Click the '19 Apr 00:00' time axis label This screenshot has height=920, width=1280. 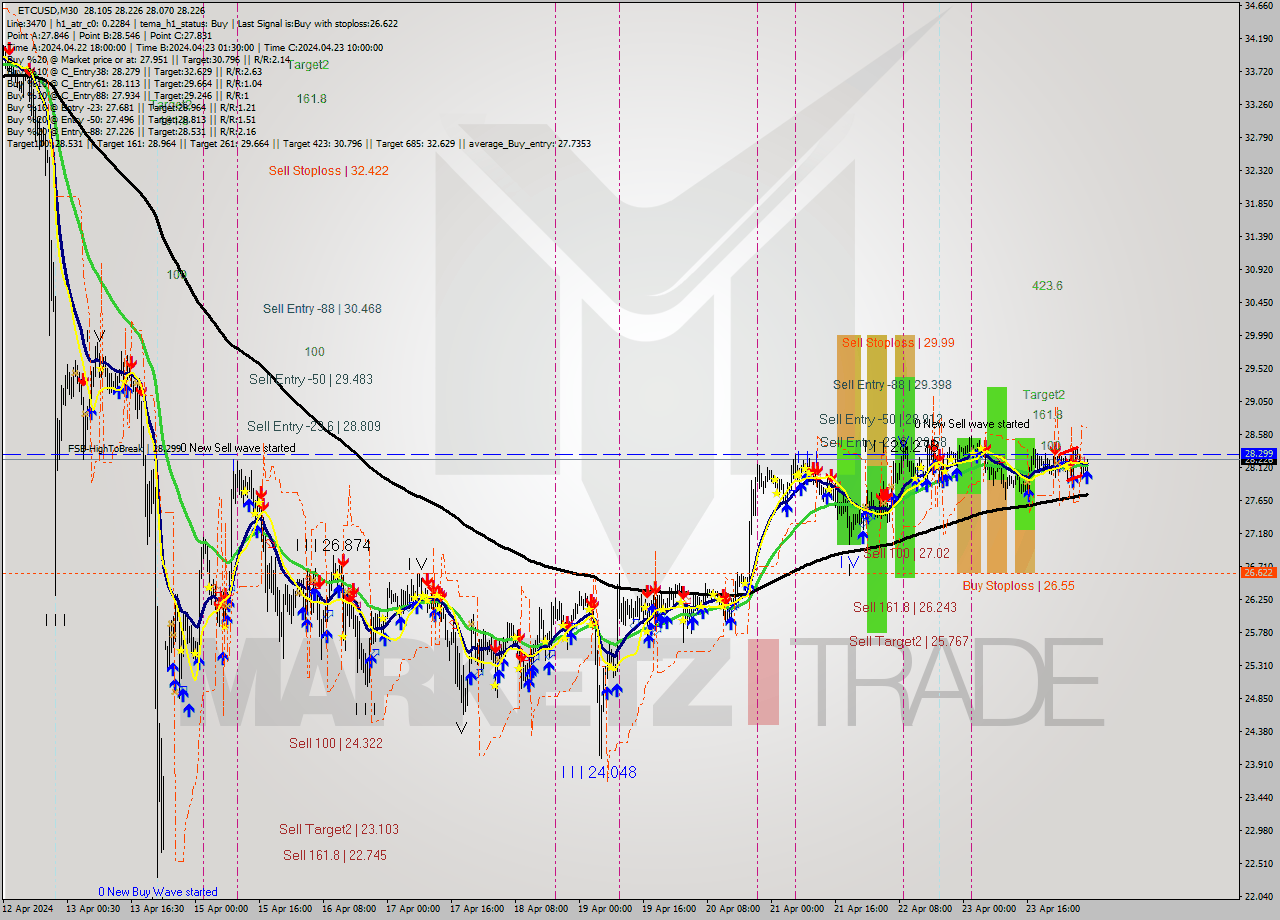click(x=607, y=909)
